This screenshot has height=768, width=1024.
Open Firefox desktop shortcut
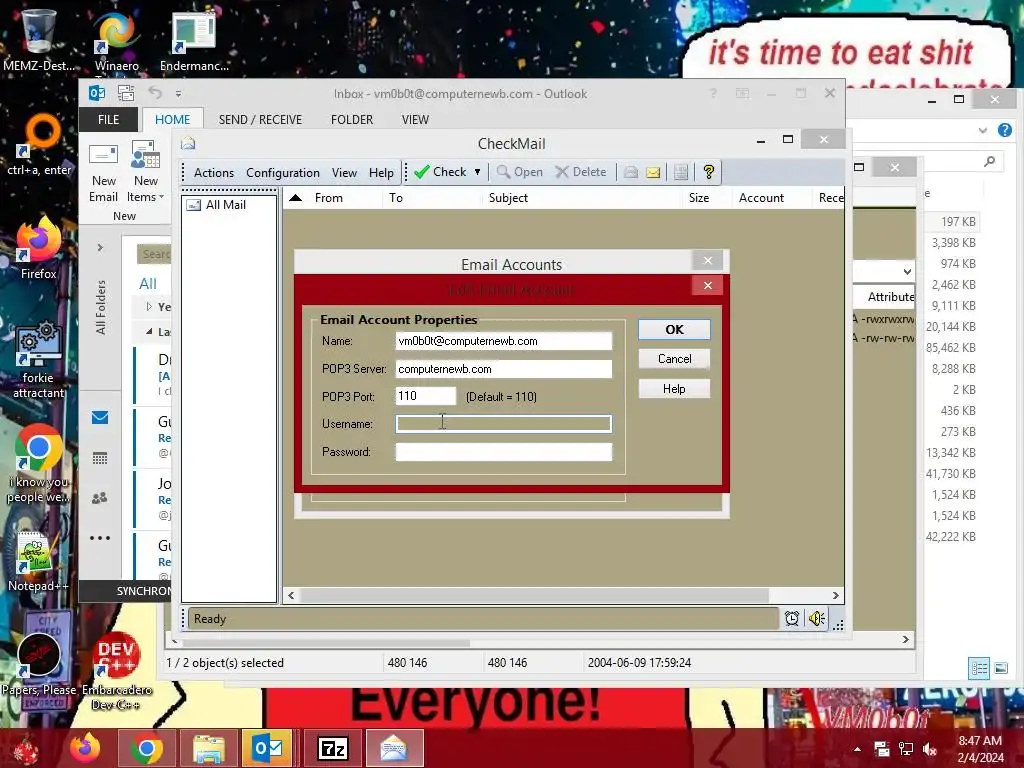tap(38, 249)
